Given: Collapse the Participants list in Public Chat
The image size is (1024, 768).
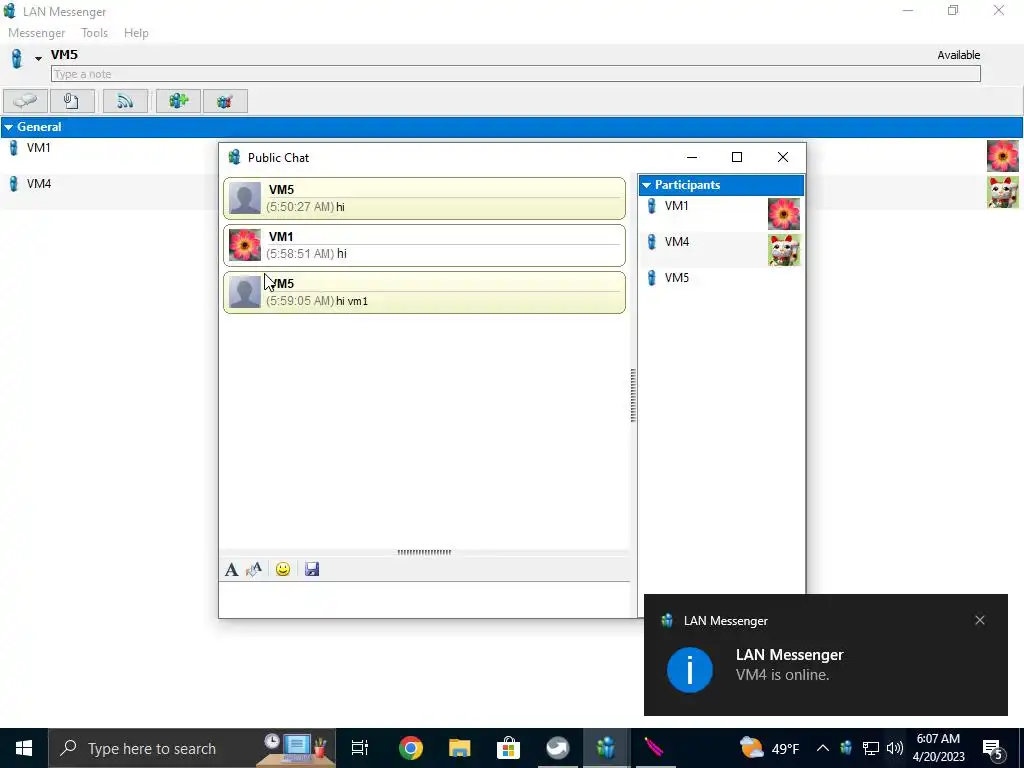Looking at the screenshot, I should click(647, 185).
